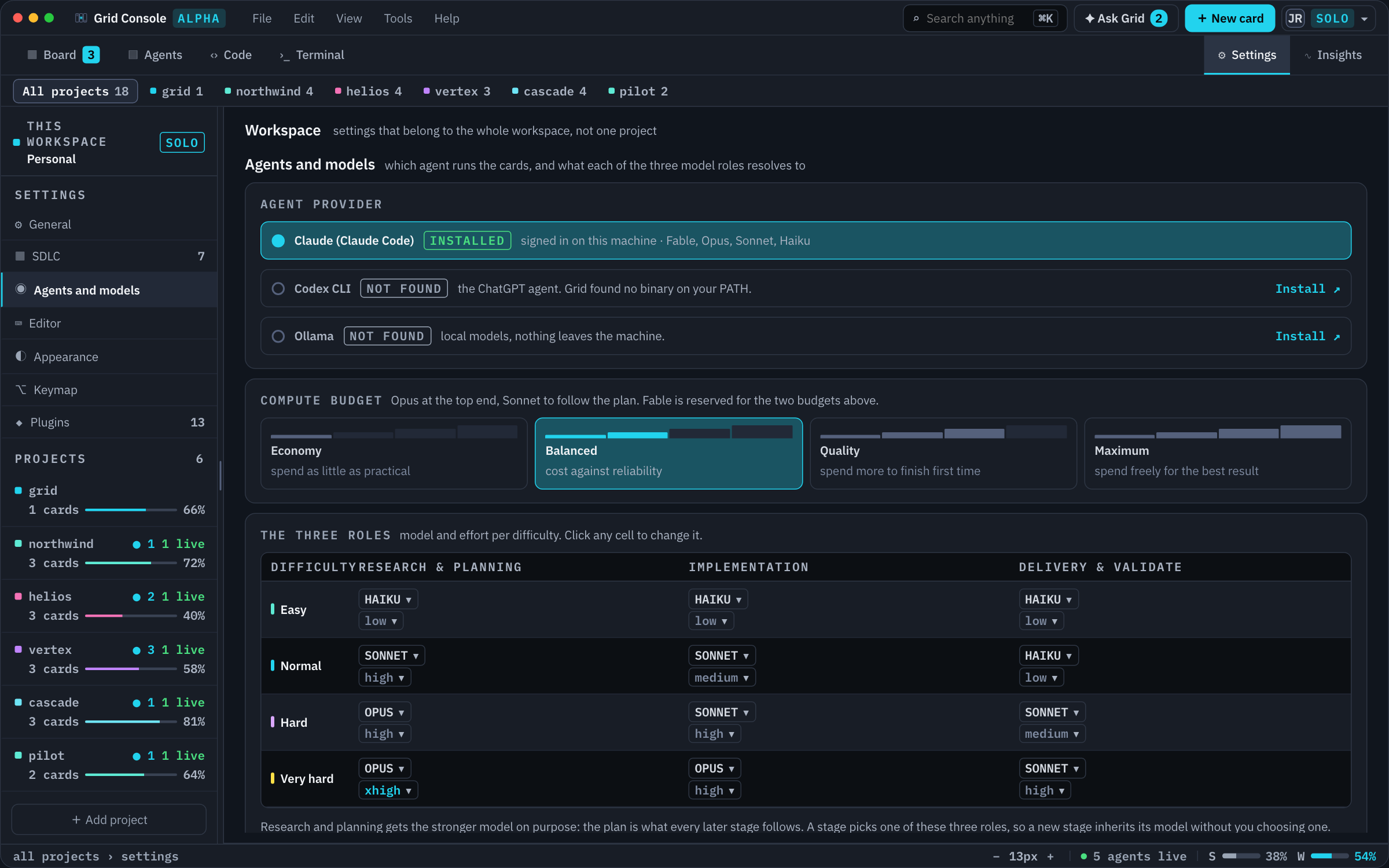Open the Edit menu
The width and height of the screenshot is (1389, 868).
304,19
